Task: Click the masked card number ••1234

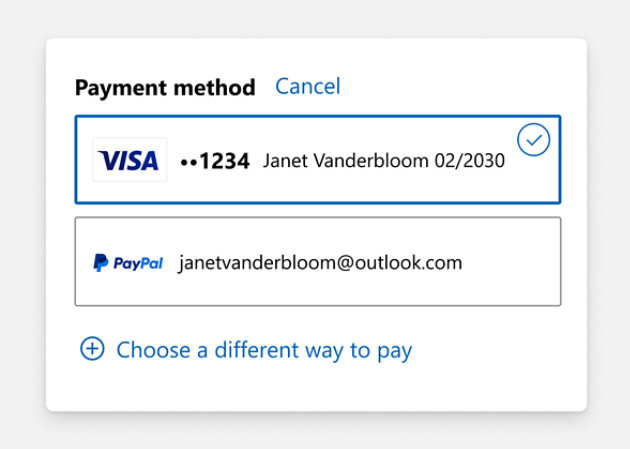Action: tap(214, 161)
